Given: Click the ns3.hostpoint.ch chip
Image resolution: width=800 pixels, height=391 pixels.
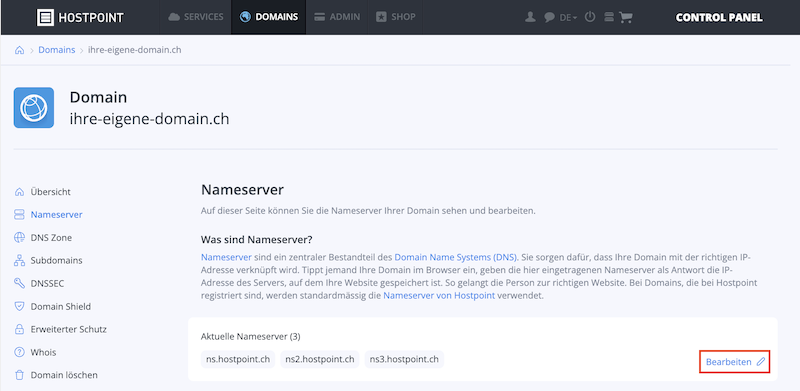Looking at the screenshot, I should [404, 359].
